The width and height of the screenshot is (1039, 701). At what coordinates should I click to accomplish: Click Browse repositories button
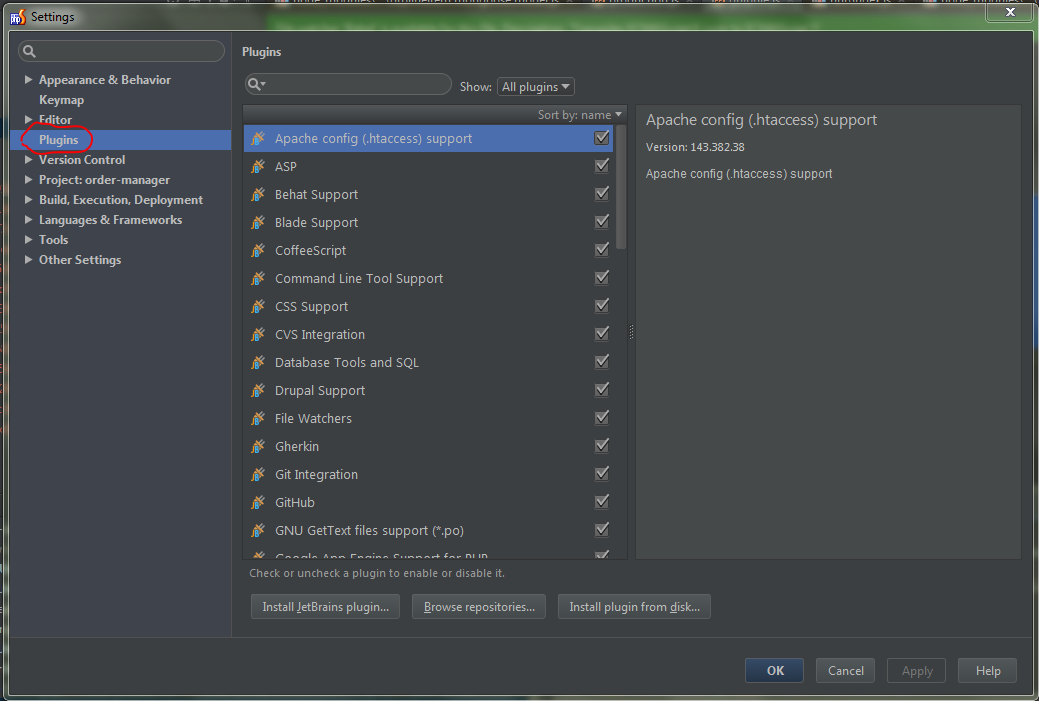coord(479,607)
